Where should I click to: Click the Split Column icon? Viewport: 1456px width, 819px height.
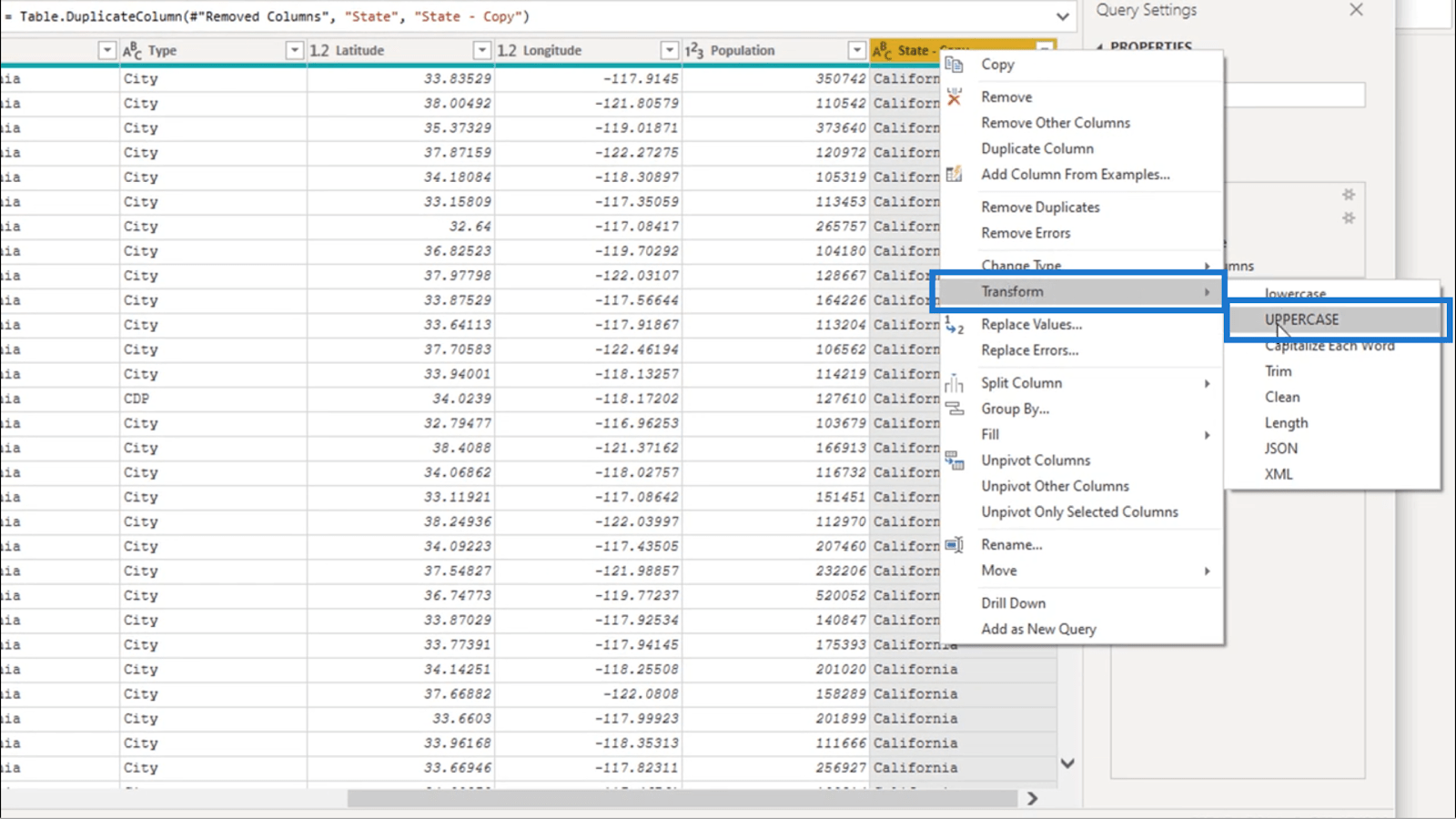[x=954, y=383]
